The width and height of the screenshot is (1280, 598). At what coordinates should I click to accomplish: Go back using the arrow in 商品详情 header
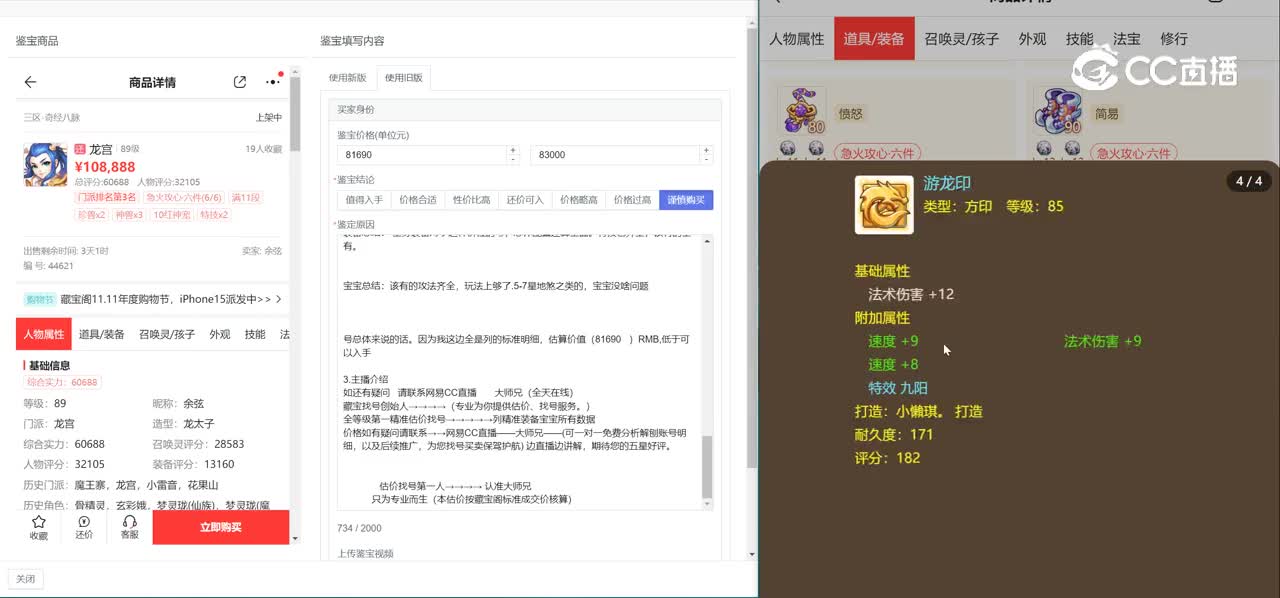30,82
